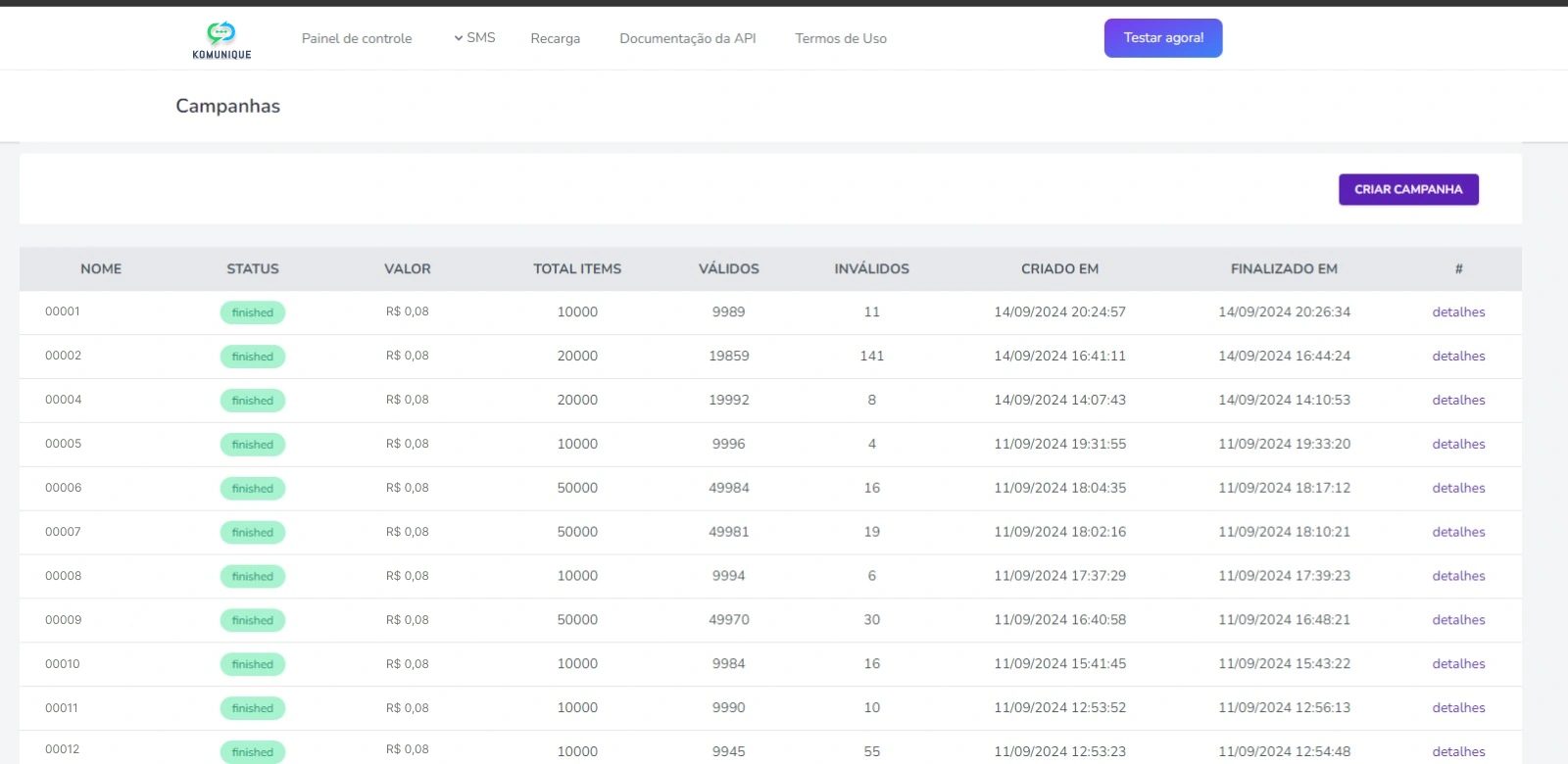Open detalhes for campaign 00004

coord(1458,400)
